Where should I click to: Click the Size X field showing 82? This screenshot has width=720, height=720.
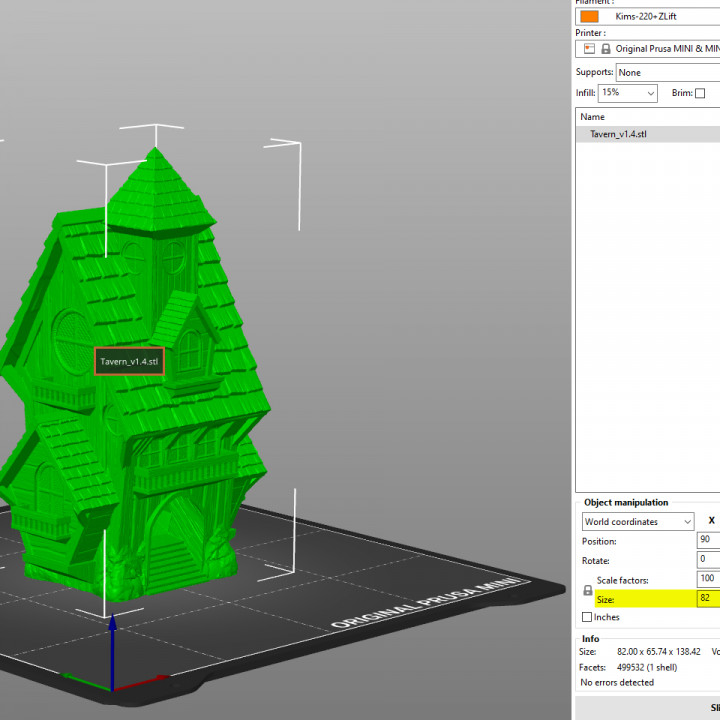[708, 599]
